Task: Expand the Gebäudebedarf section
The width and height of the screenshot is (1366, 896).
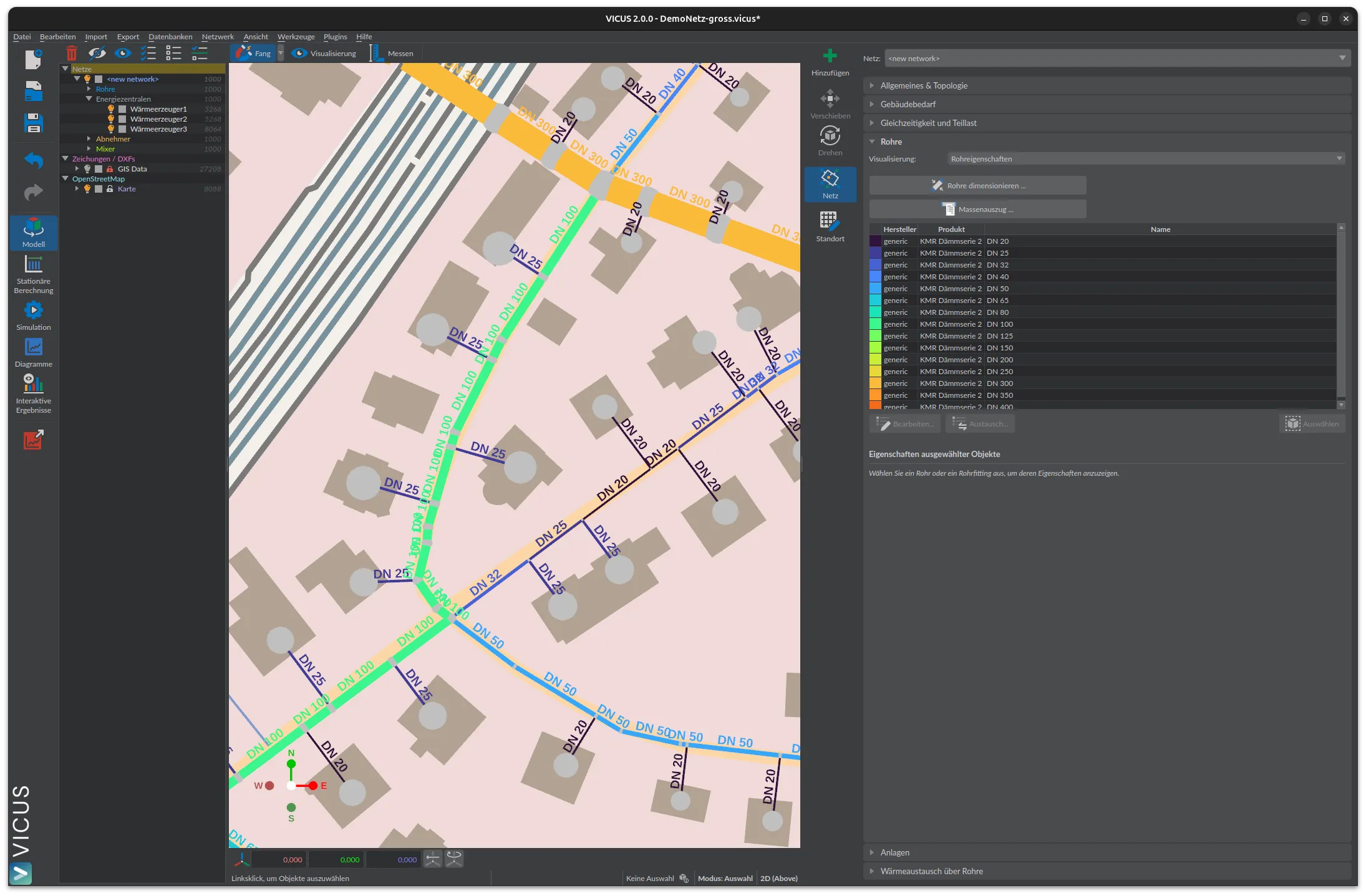Action: [x=1107, y=104]
